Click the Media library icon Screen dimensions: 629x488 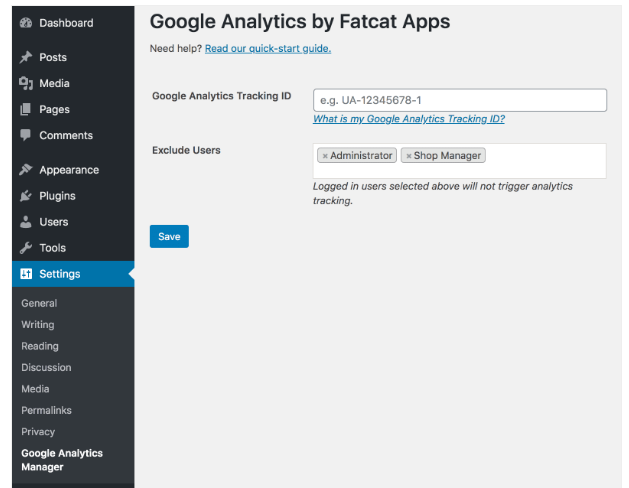26,83
